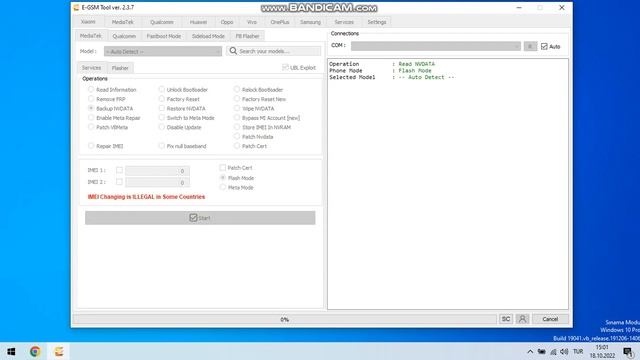Image resolution: width=640 pixels, height=360 pixels.
Task: Enable the IMEI 1 checkbox
Action: [119, 170]
